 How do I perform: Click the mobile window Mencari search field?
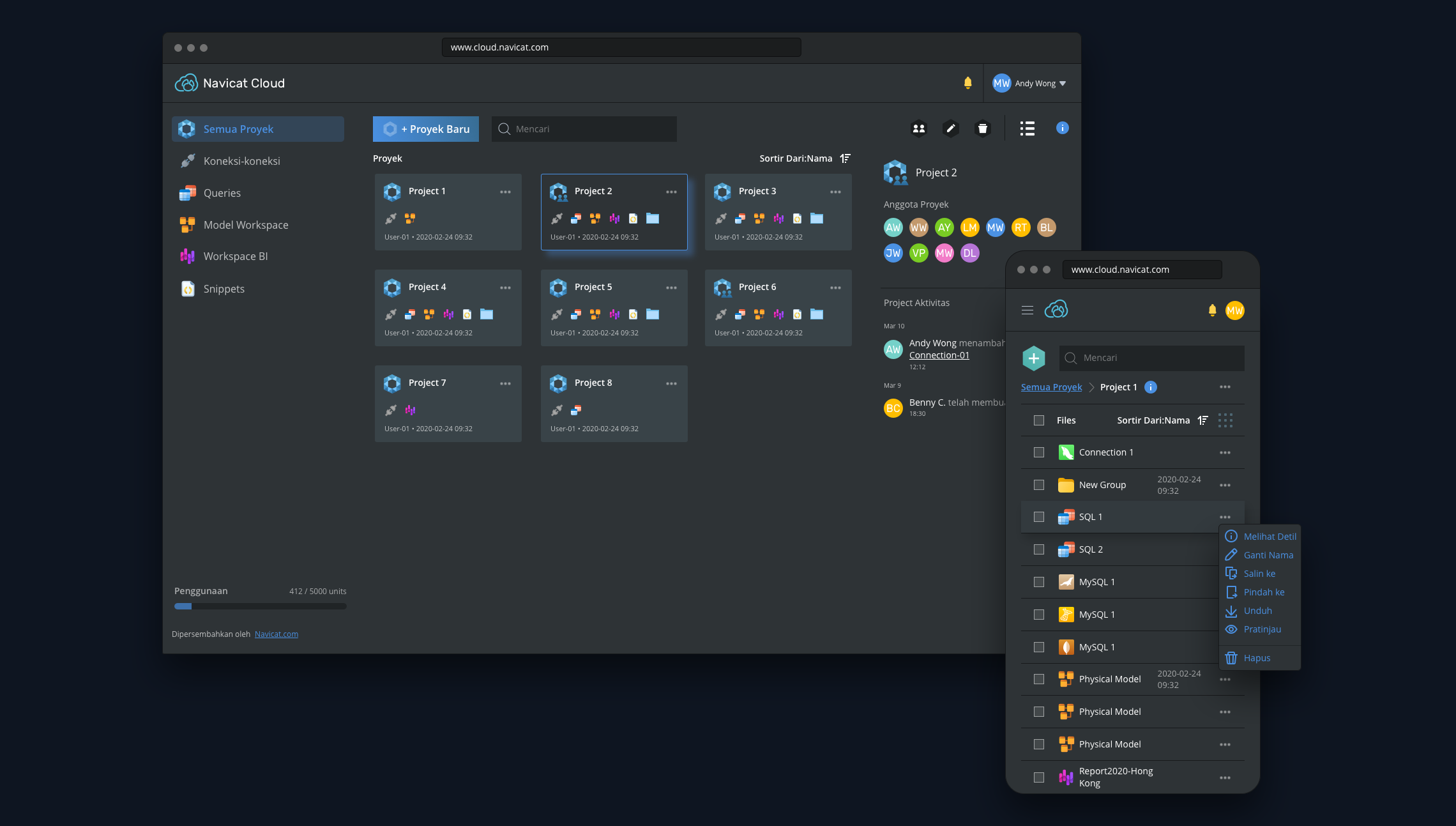point(1152,358)
